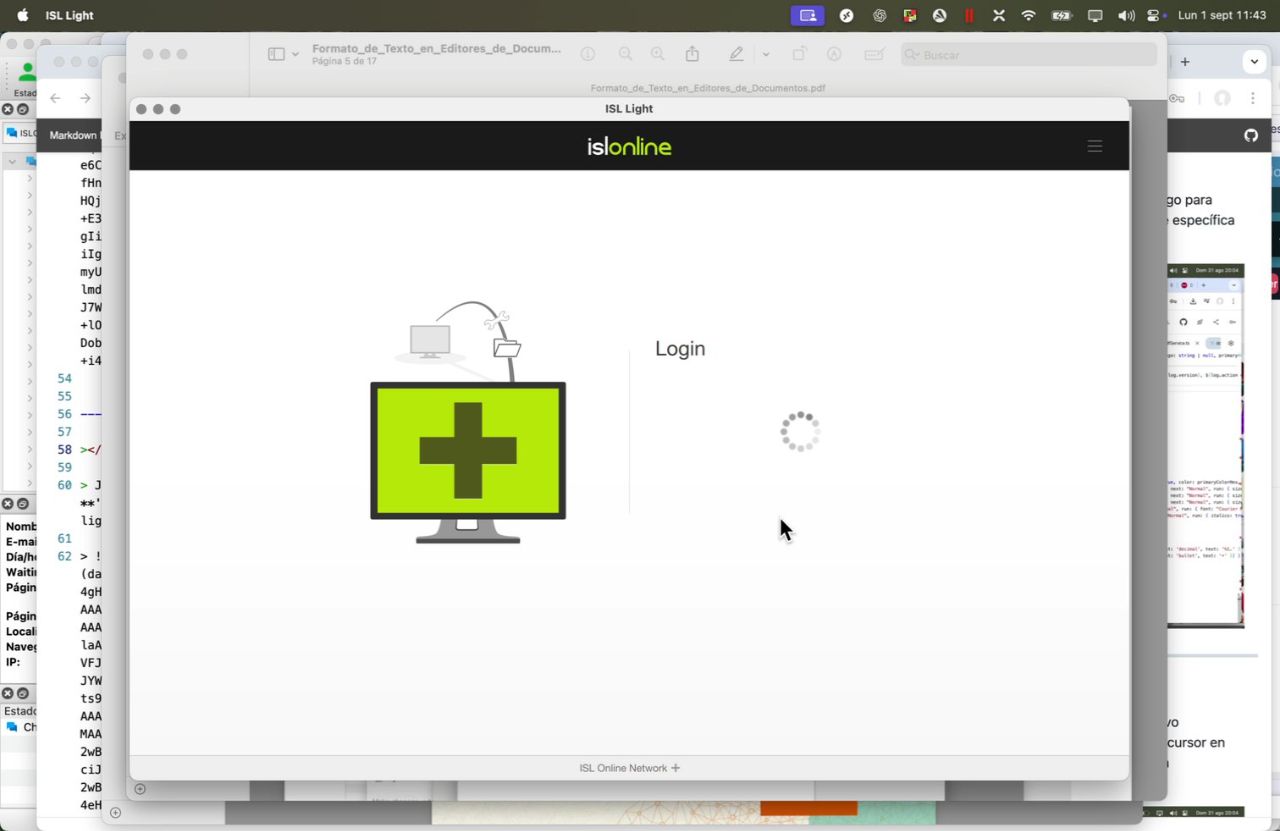This screenshot has height=831, width=1280.
Task: Click the GitHub icon in browser page
Action: pos(1251,135)
